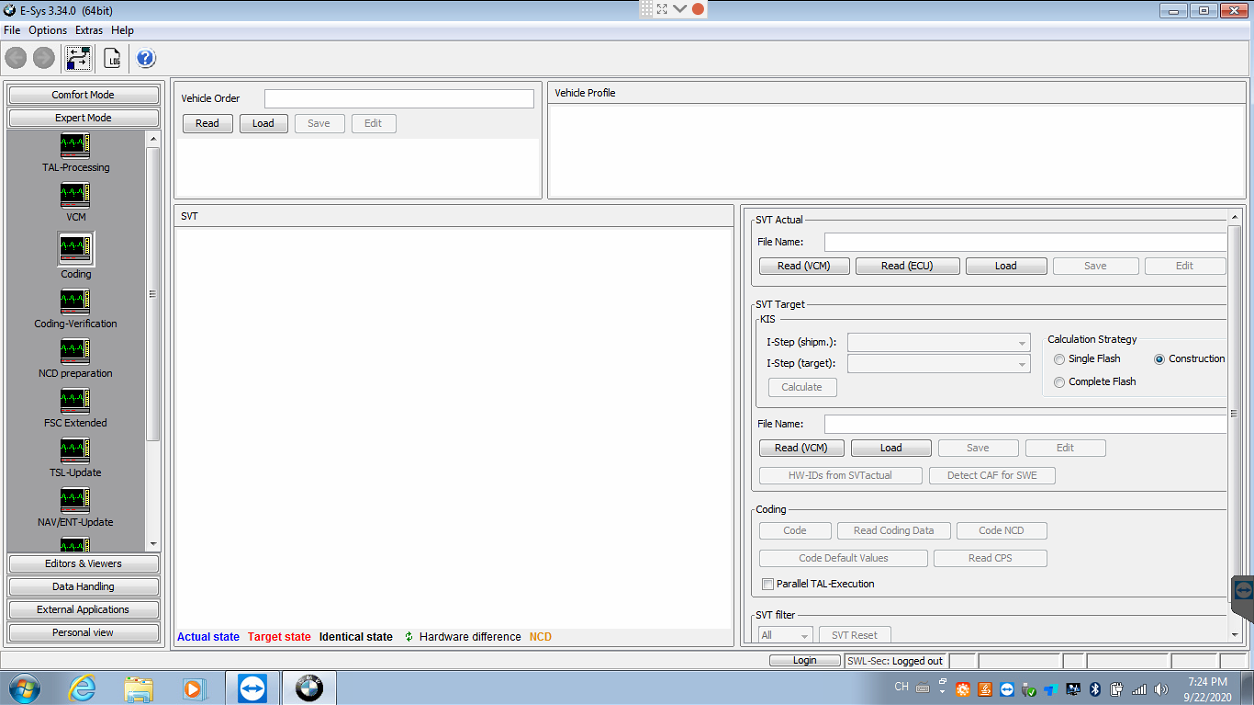Switch to TeamViewer in the taskbar

[252, 688]
